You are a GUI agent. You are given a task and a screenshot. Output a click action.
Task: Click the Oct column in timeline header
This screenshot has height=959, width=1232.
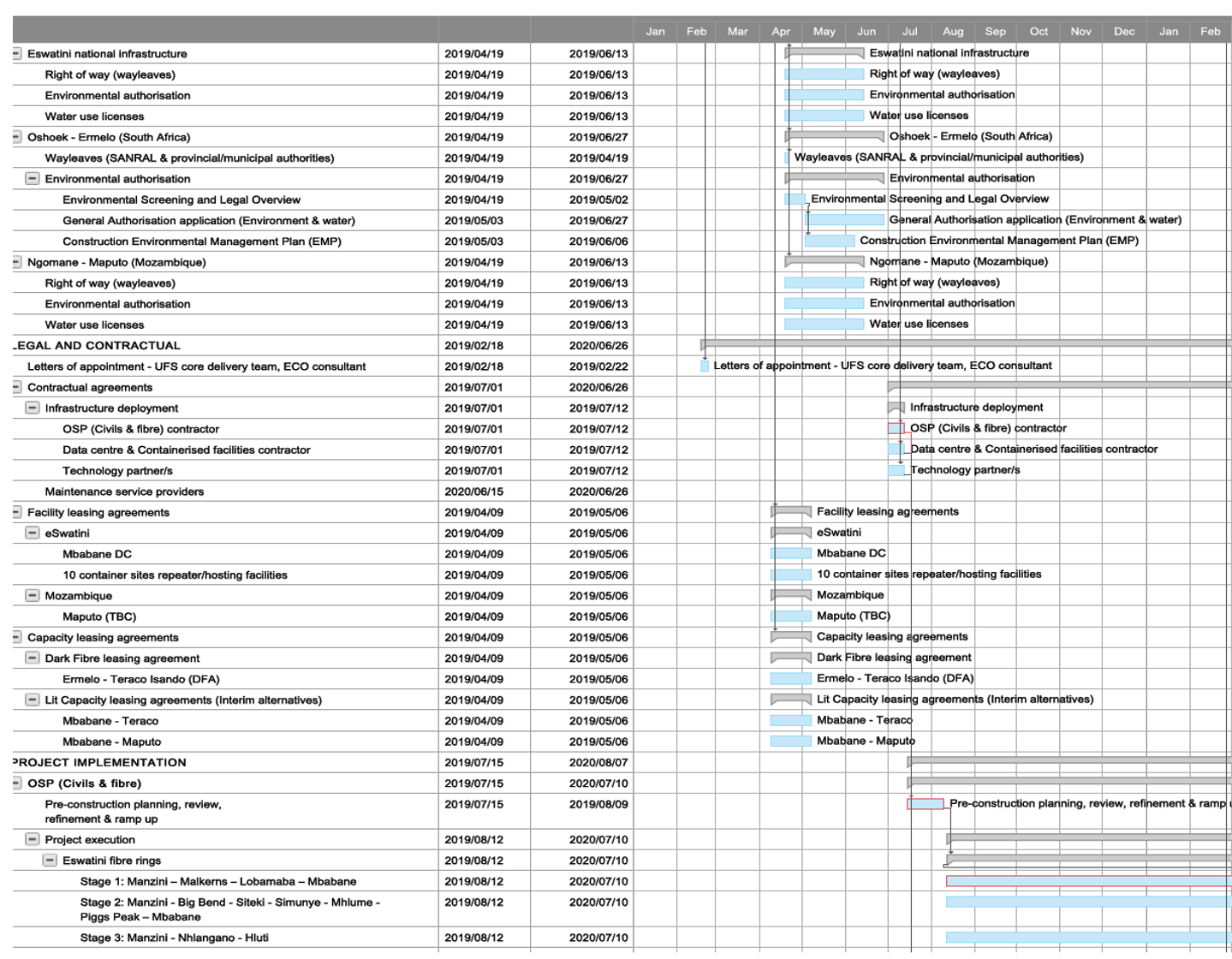tap(1039, 32)
